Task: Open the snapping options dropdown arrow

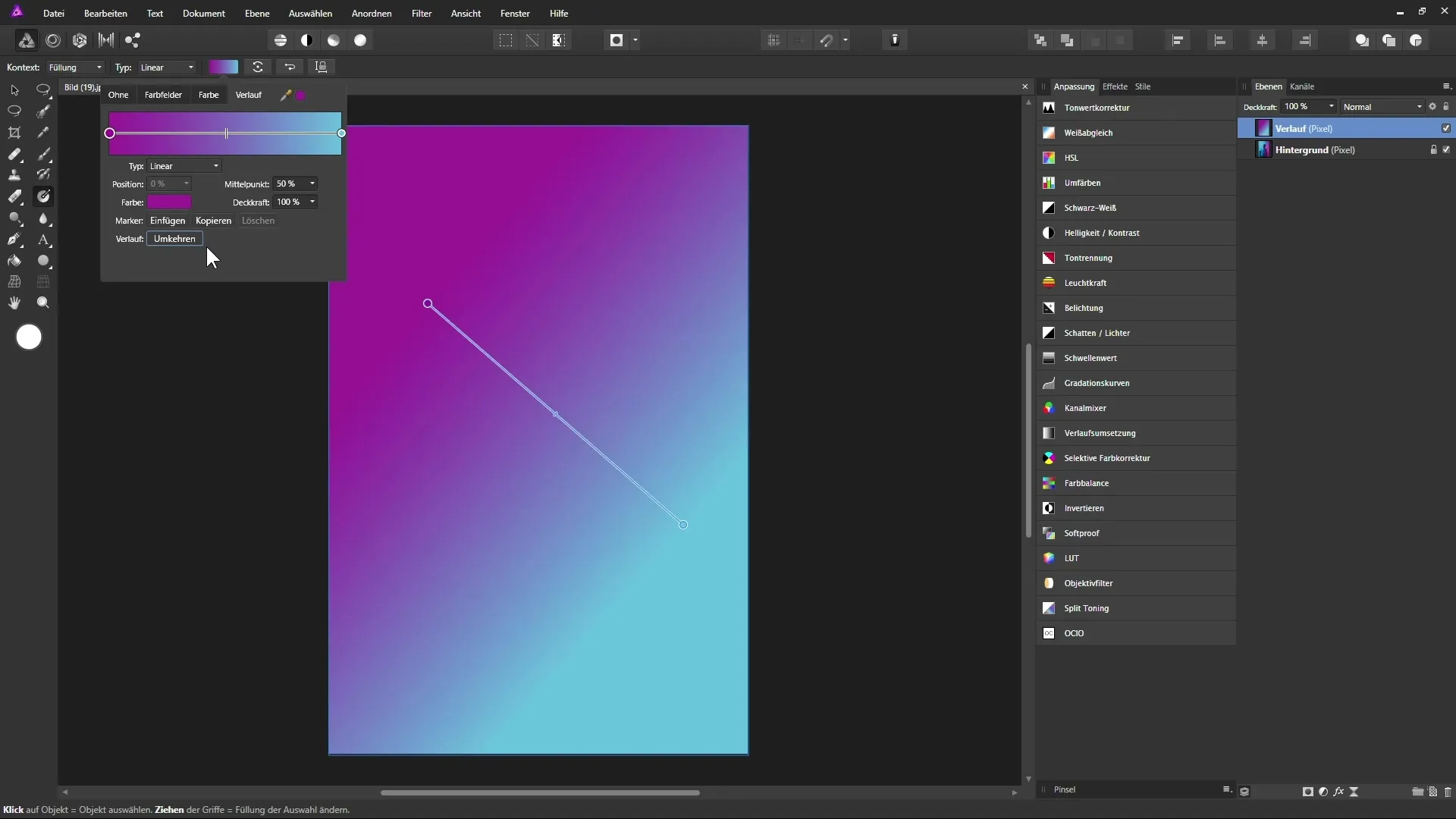Action: click(x=846, y=40)
